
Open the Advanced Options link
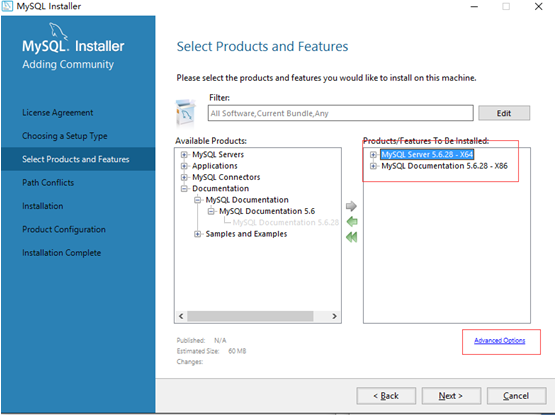[499, 341]
